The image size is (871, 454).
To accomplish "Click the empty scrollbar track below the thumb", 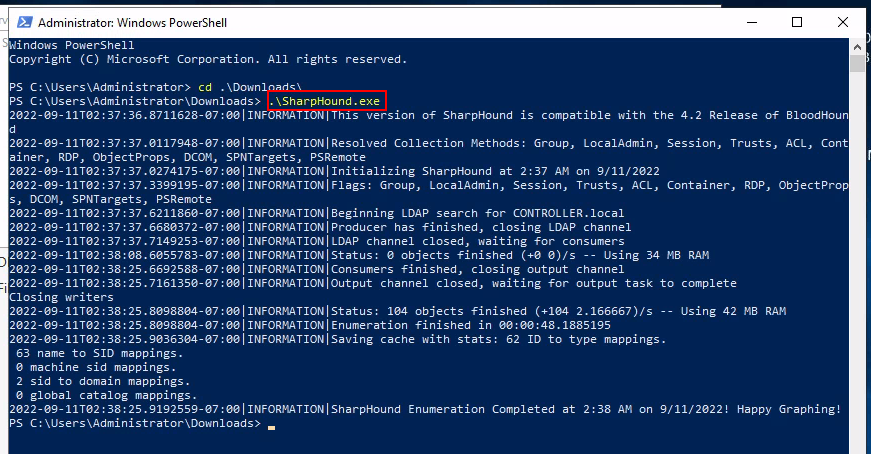I will 857,250.
